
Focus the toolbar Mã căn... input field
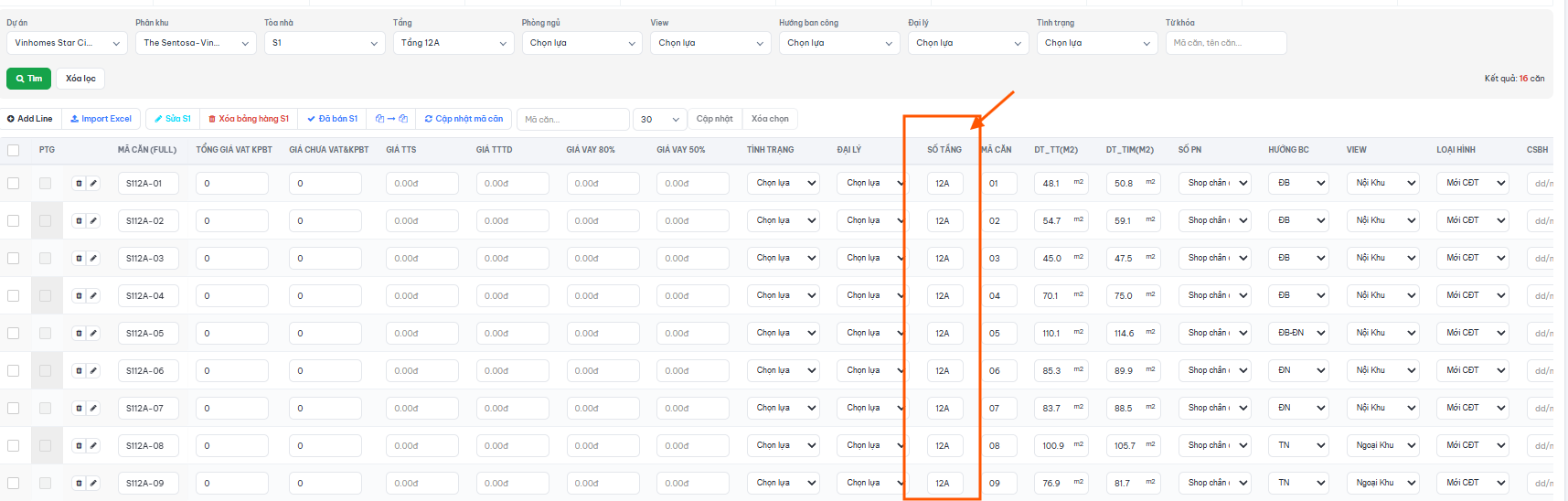573,120
